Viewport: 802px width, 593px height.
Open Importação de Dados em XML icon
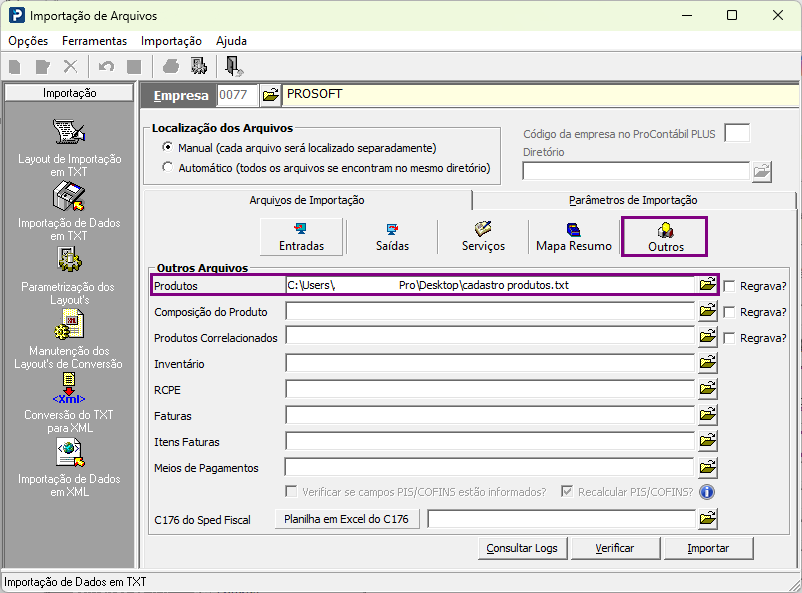(x=70, y=453)
